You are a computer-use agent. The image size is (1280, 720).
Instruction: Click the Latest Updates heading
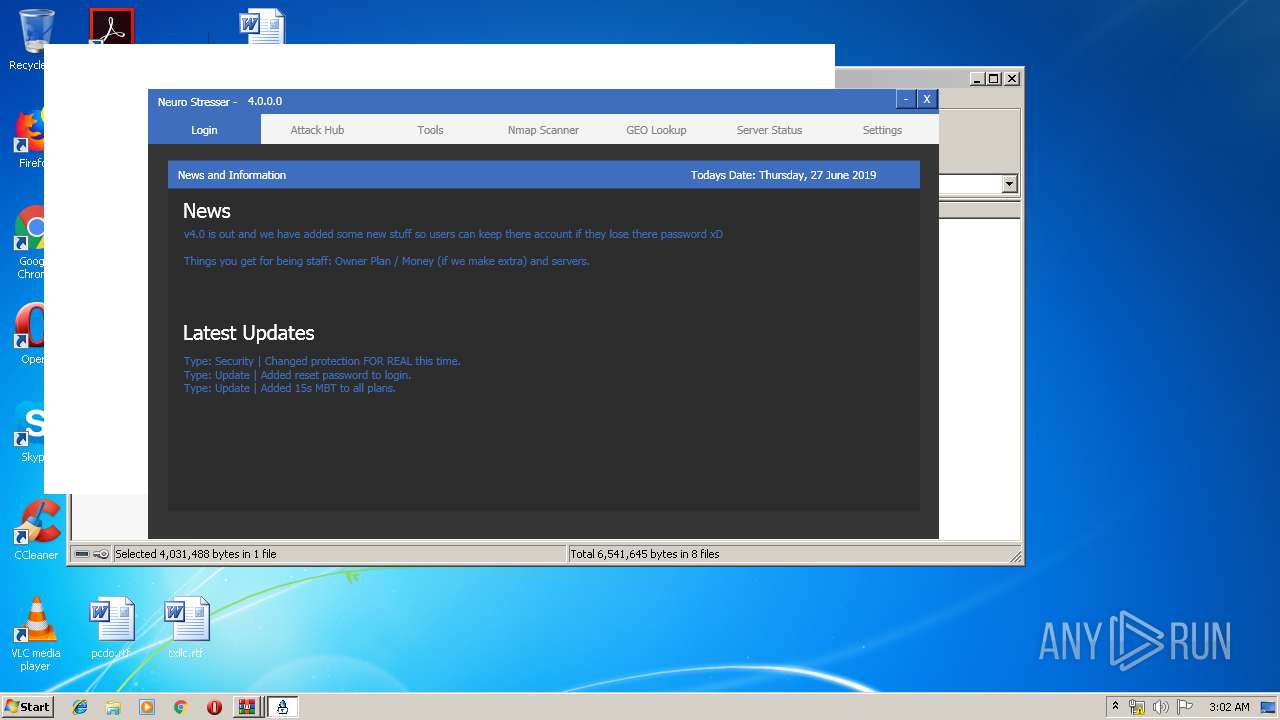point(248,333)
